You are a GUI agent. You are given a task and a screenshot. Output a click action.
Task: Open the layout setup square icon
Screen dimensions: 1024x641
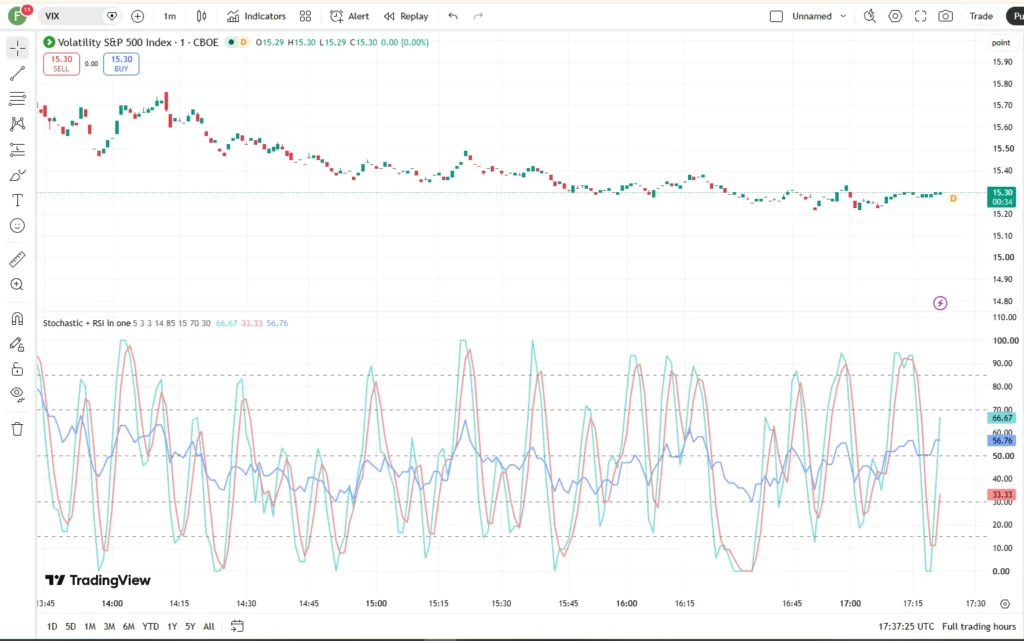[x=776, y=16]
